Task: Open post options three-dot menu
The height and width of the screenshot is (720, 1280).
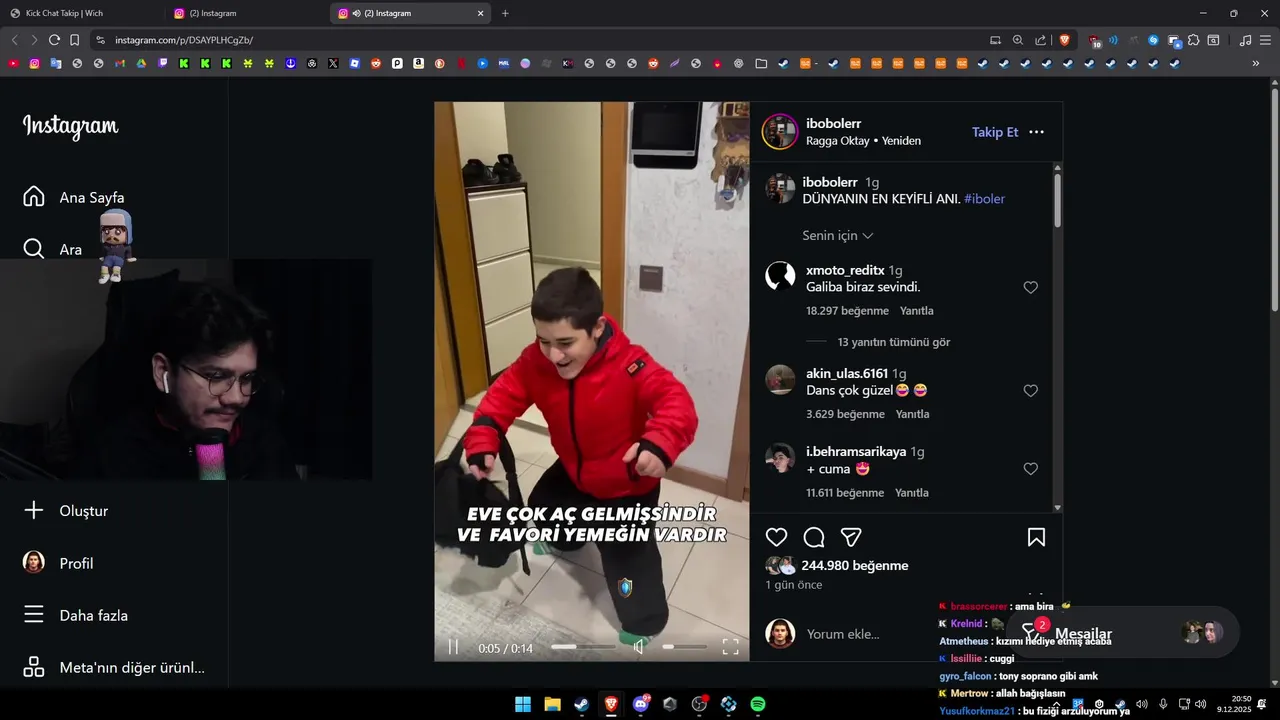Action: pos(1037,132)
